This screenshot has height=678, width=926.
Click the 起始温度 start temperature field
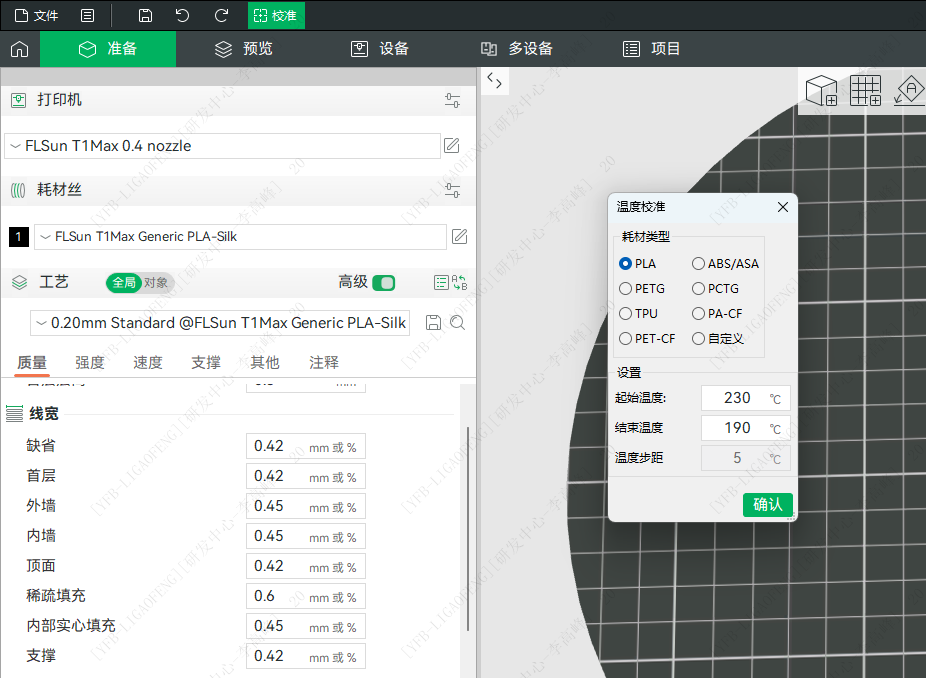pos(745,398)
